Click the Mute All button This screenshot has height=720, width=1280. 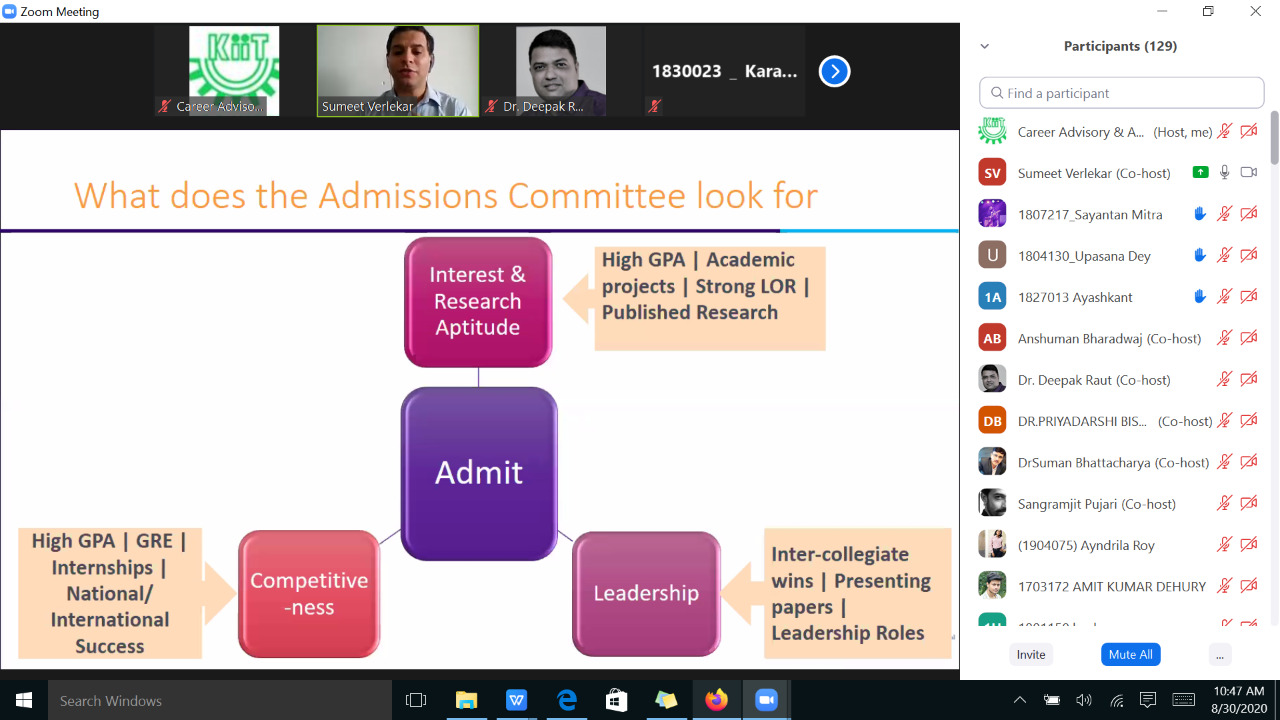[x=1130, y=654]
